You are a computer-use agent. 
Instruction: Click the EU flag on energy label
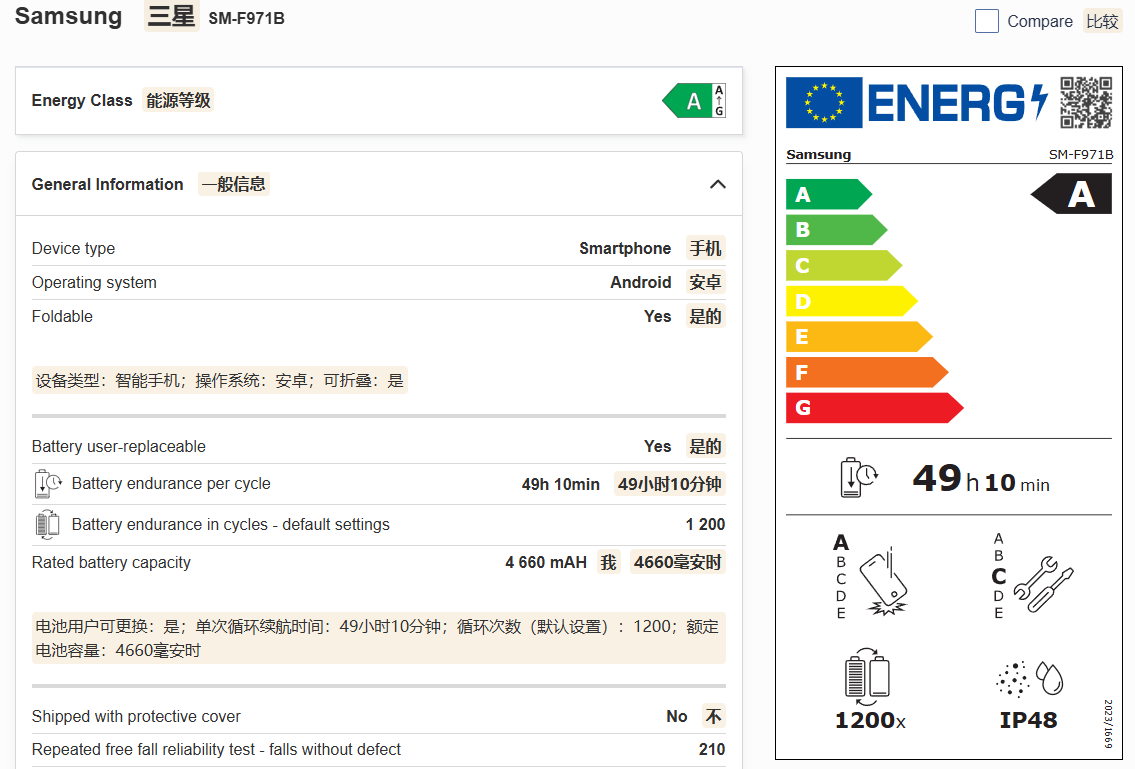pos(824,102)
